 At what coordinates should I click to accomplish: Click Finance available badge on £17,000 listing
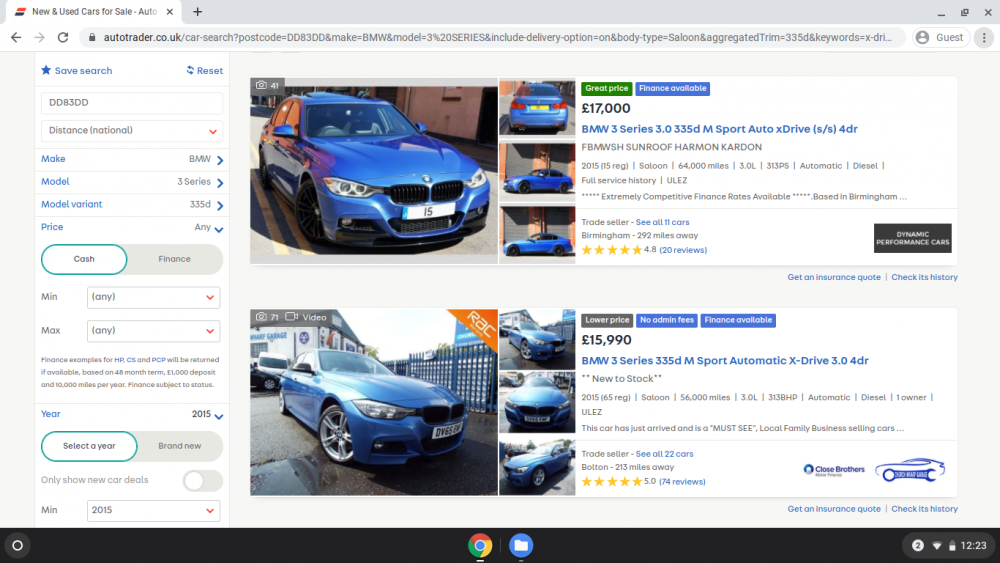coord(673,89)
